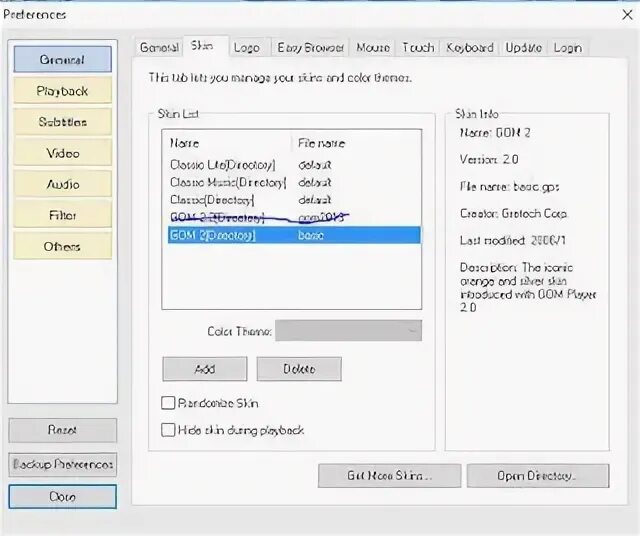
Task: Click the Delete skin button
Action: tap(299, 369)
